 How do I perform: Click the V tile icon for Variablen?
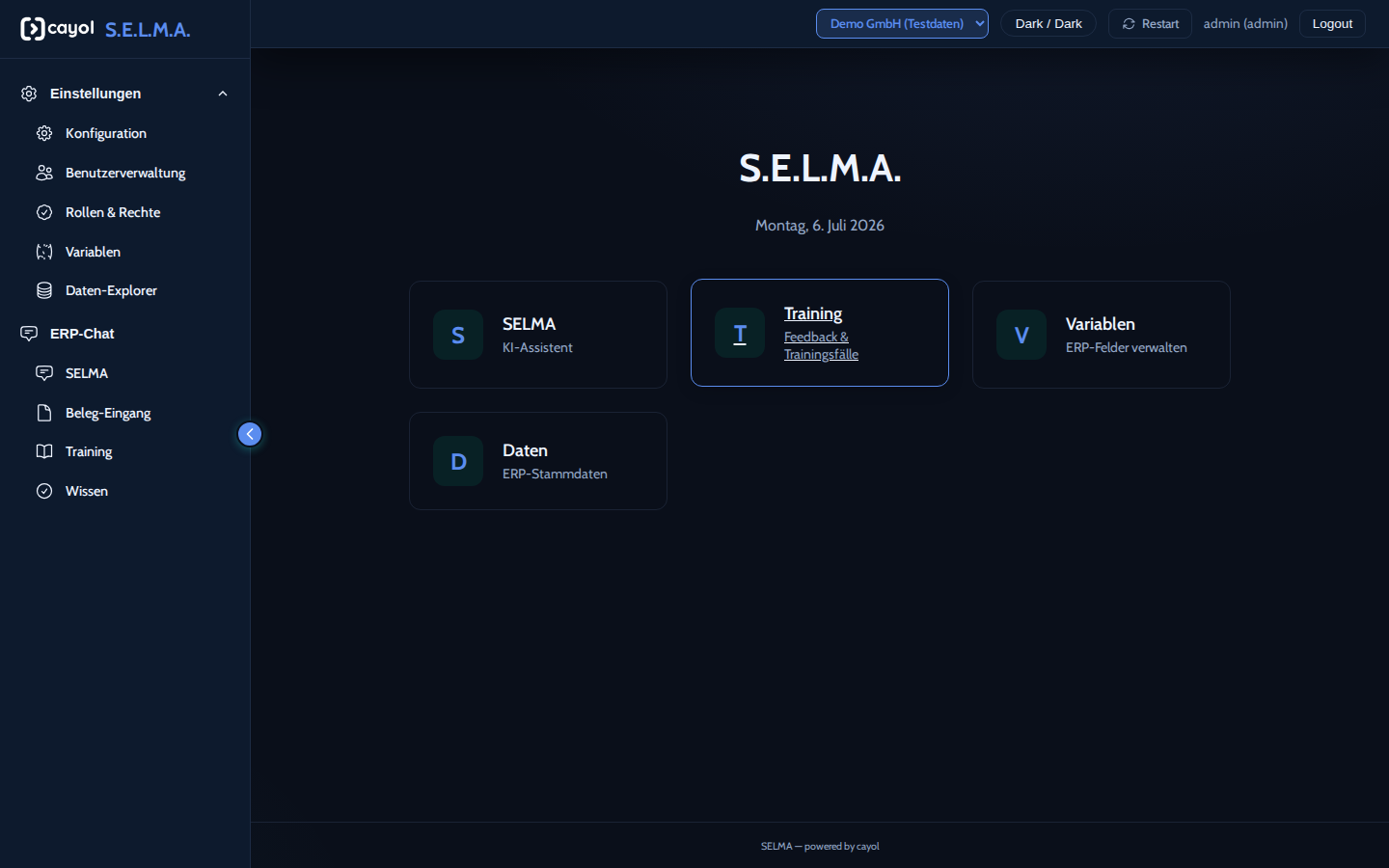click(x=1021, y=335)
